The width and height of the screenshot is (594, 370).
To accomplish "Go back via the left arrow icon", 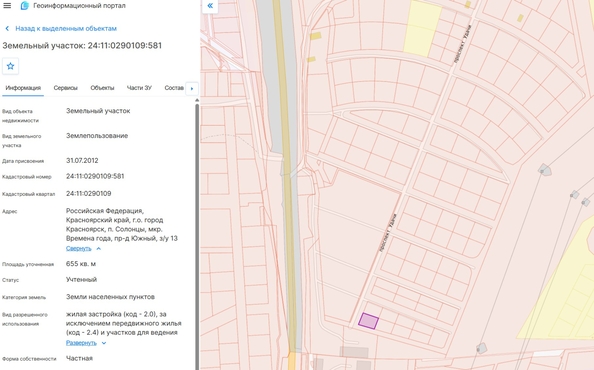I will point(7,29).
